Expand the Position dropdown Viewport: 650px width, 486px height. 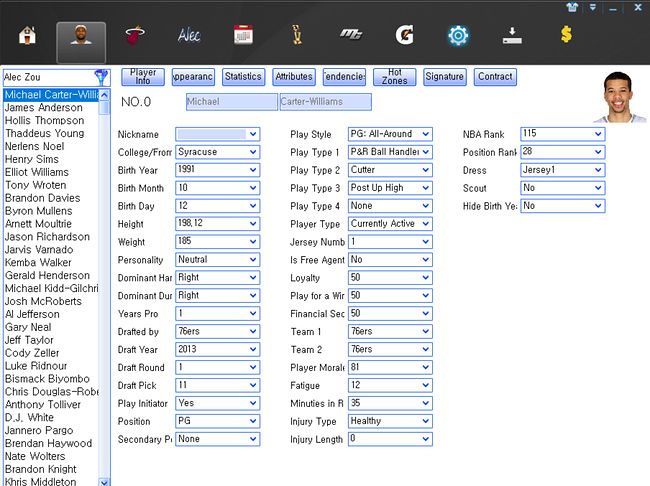(252, 421)
